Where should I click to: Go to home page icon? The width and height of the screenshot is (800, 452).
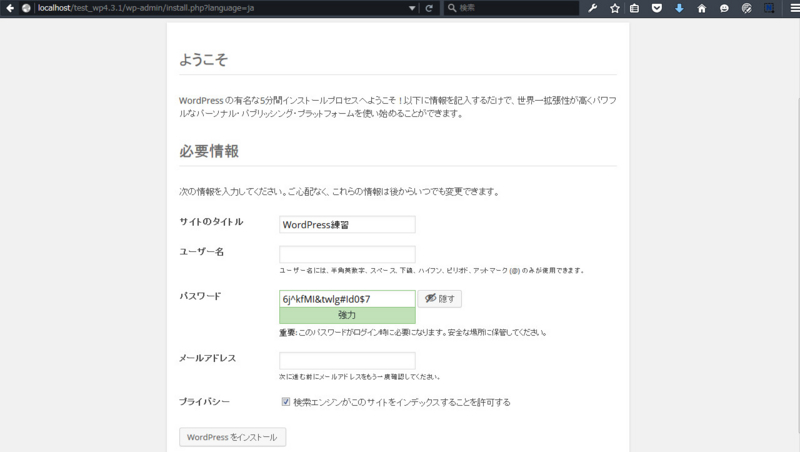pos(702,8)
